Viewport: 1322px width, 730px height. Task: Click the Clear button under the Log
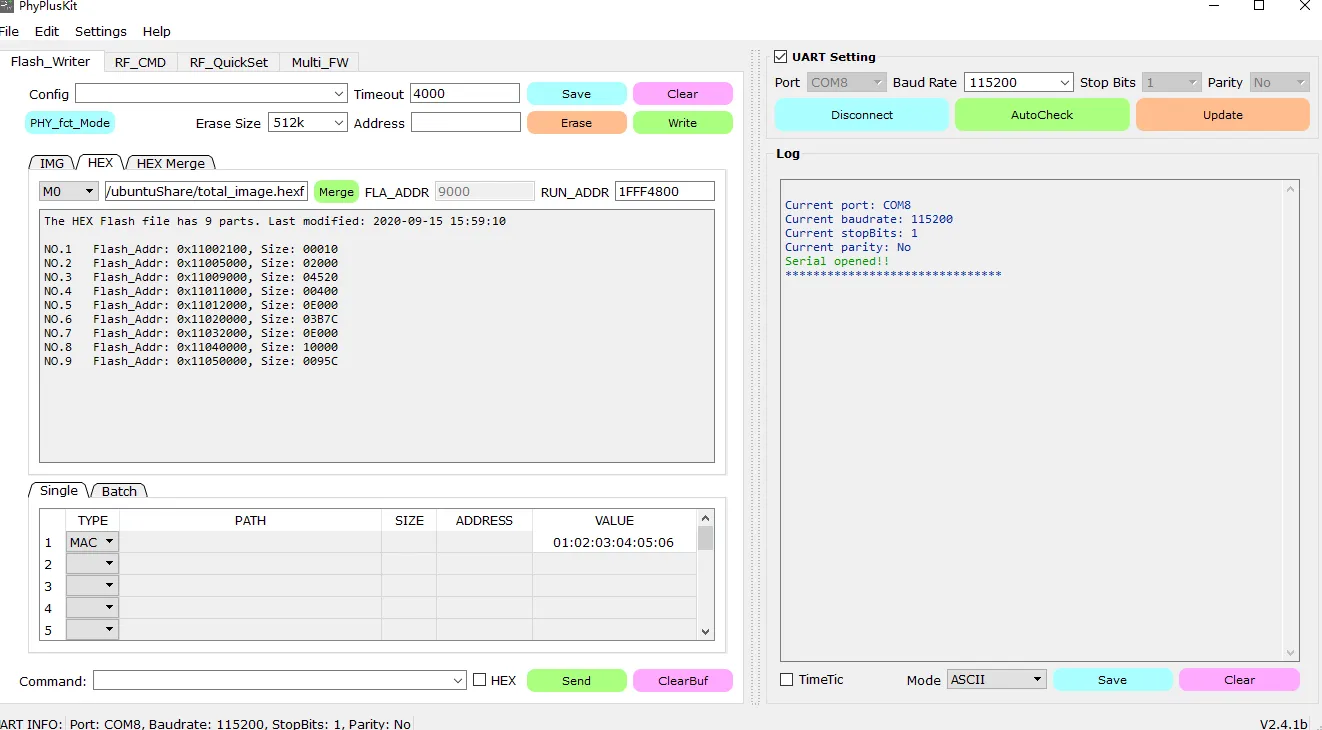click(1240, 680)
